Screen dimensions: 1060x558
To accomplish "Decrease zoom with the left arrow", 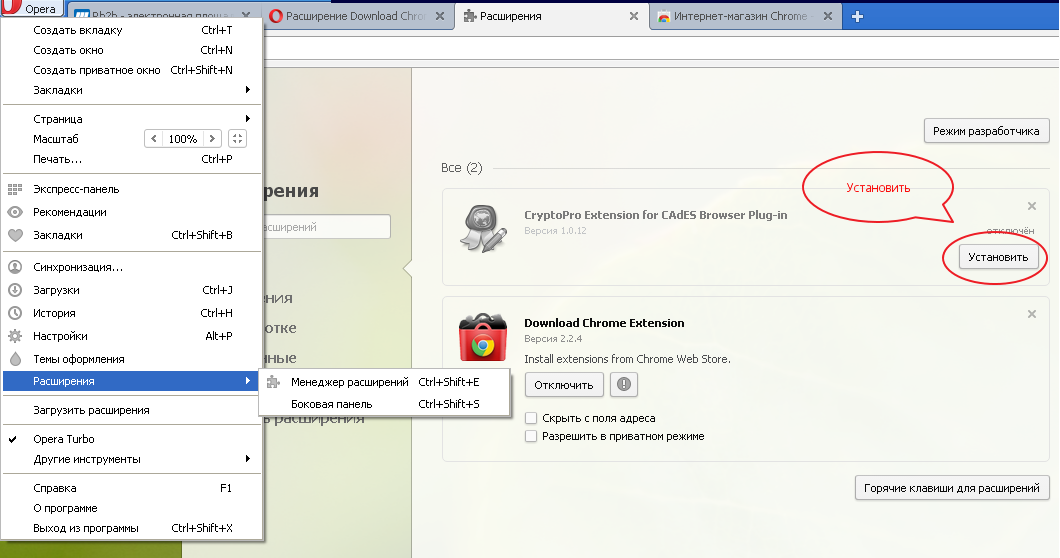I will [153, 139].
